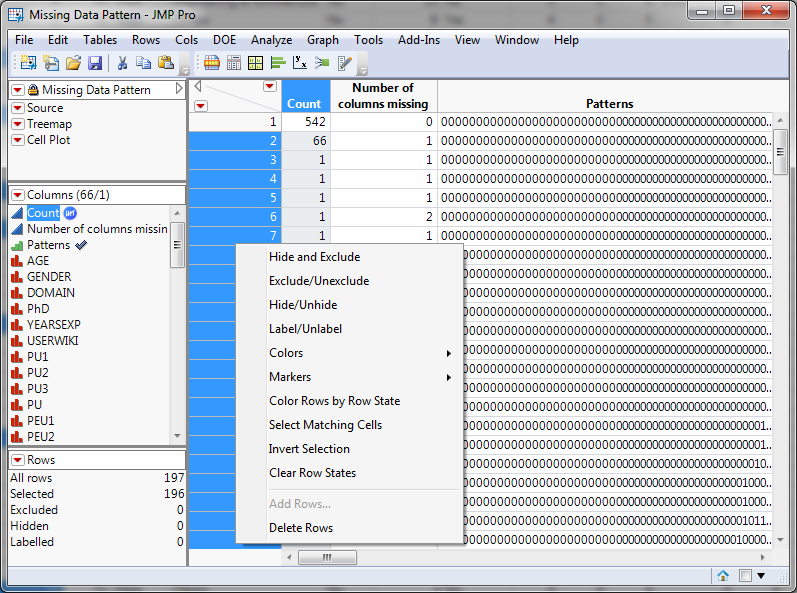Open the DOE menu
Viewport: 797px width, 593px height.
point(224,40)
